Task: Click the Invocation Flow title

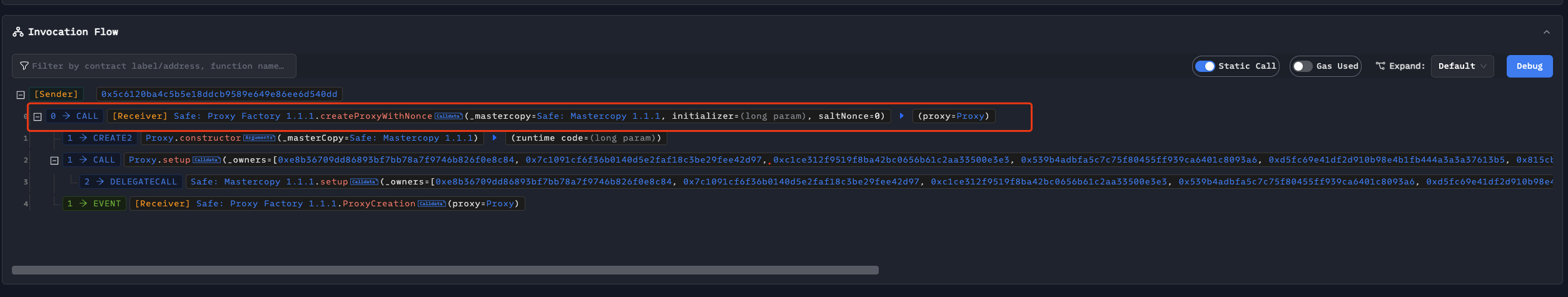Action: [73, 32]
